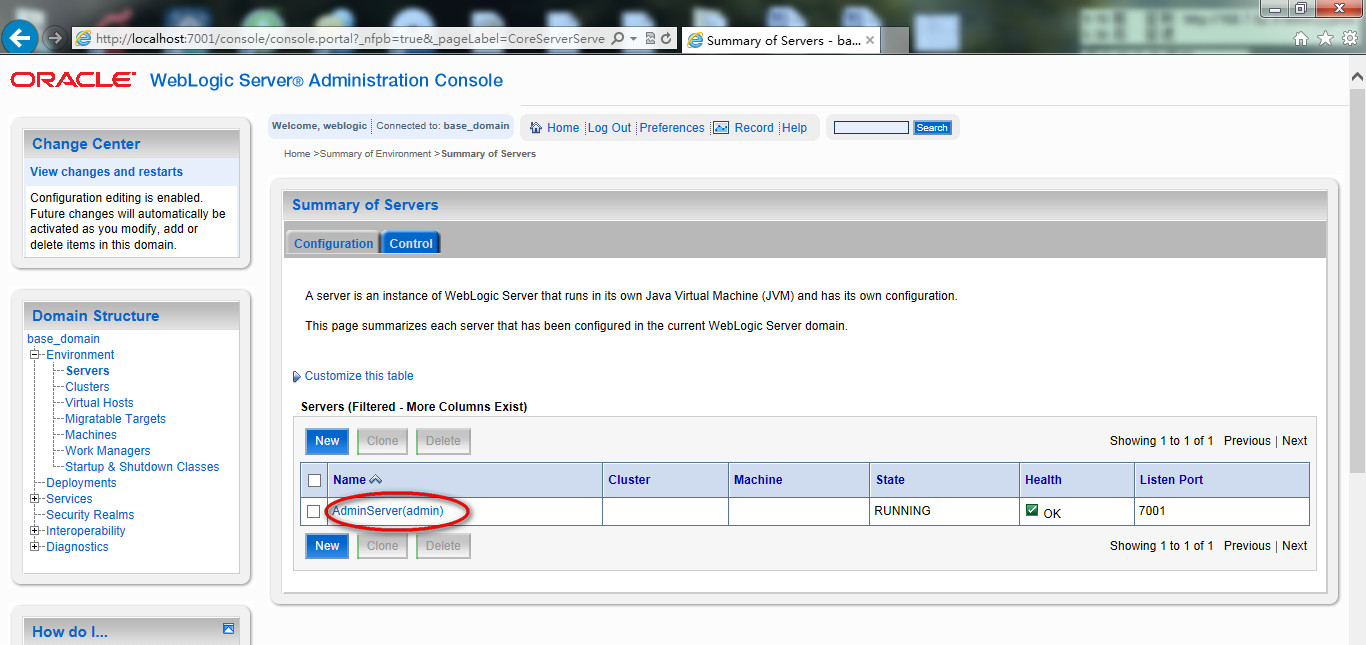Click the Cluster column header
This screenshot has height=645, width=1366.
629,480
